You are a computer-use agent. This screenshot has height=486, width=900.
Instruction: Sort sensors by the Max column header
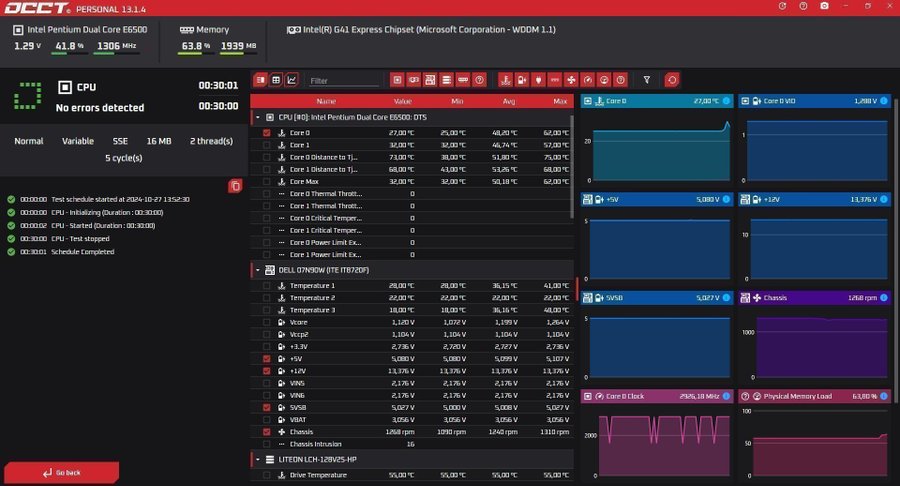pyautogui.click(x=559, y=101)
